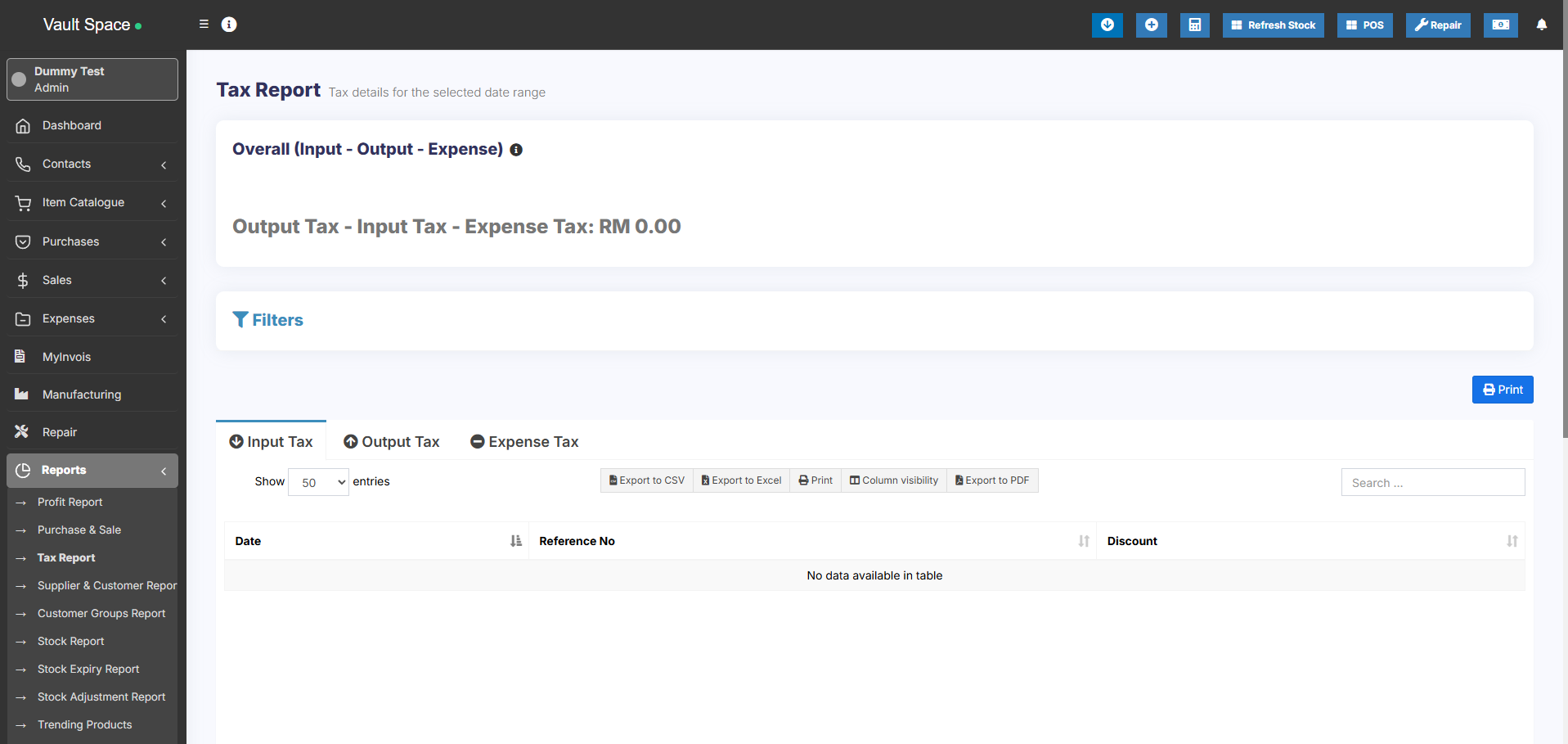Click the hamburger menu toggle icon

pyautogui.click(x=204, y=25)
